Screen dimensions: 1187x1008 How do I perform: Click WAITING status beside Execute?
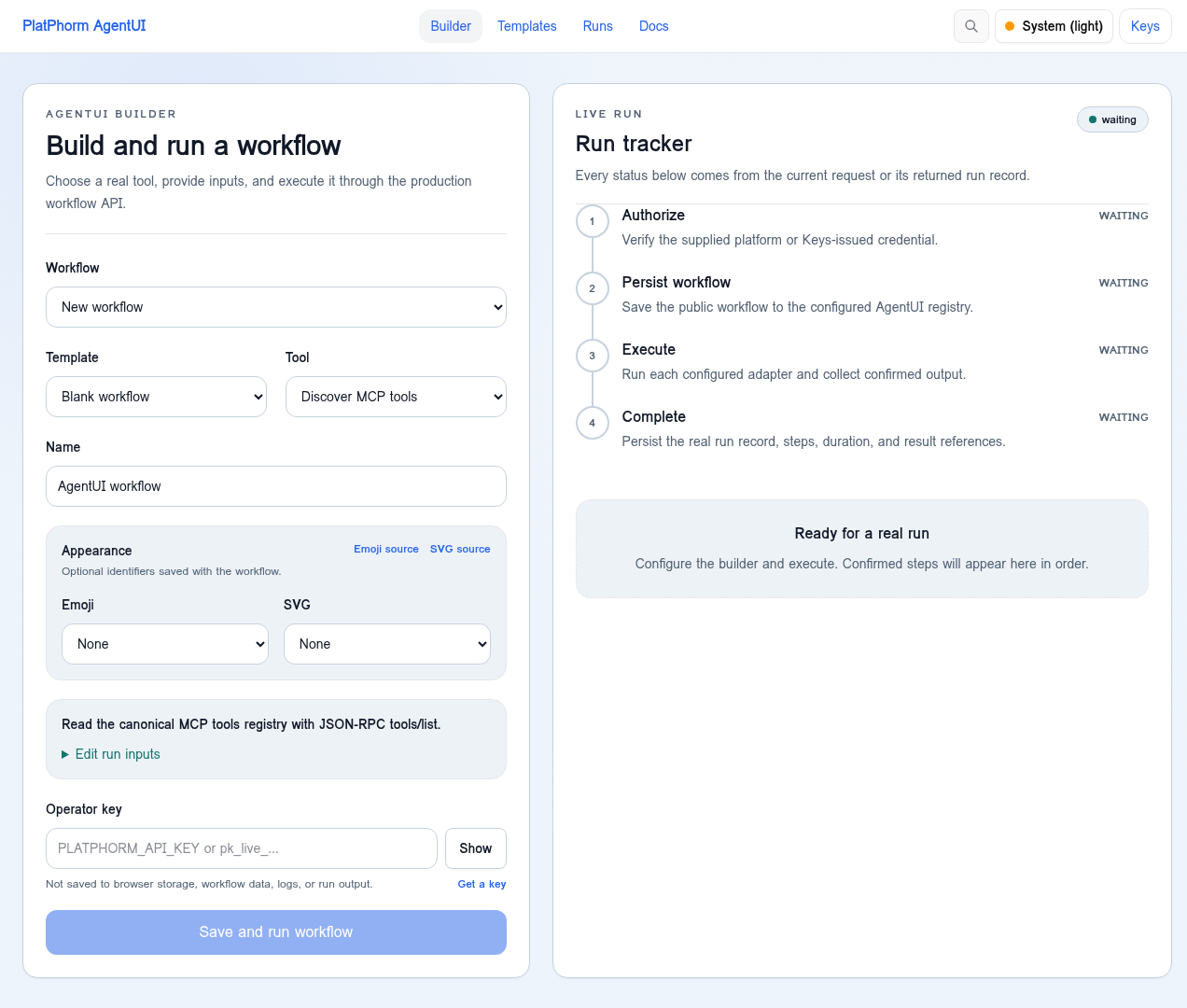coord(1124,350)
